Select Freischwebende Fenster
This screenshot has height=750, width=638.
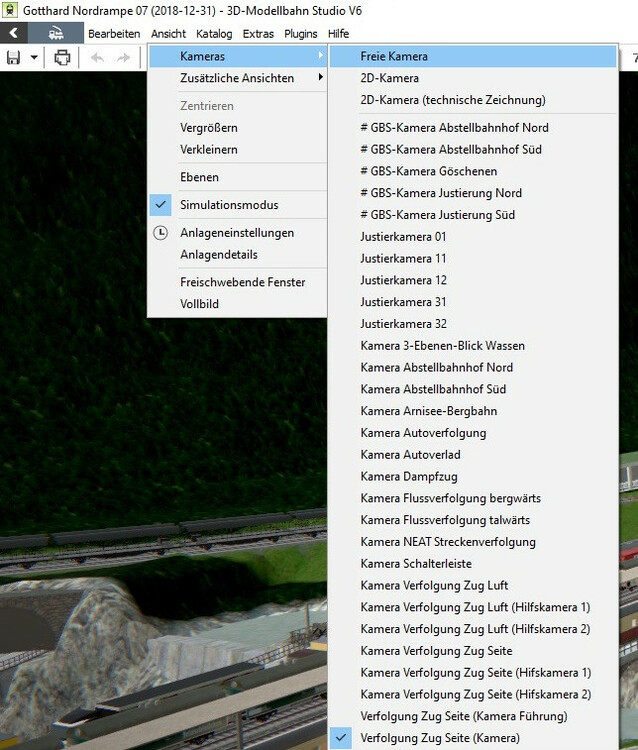[x=238, y=282]
